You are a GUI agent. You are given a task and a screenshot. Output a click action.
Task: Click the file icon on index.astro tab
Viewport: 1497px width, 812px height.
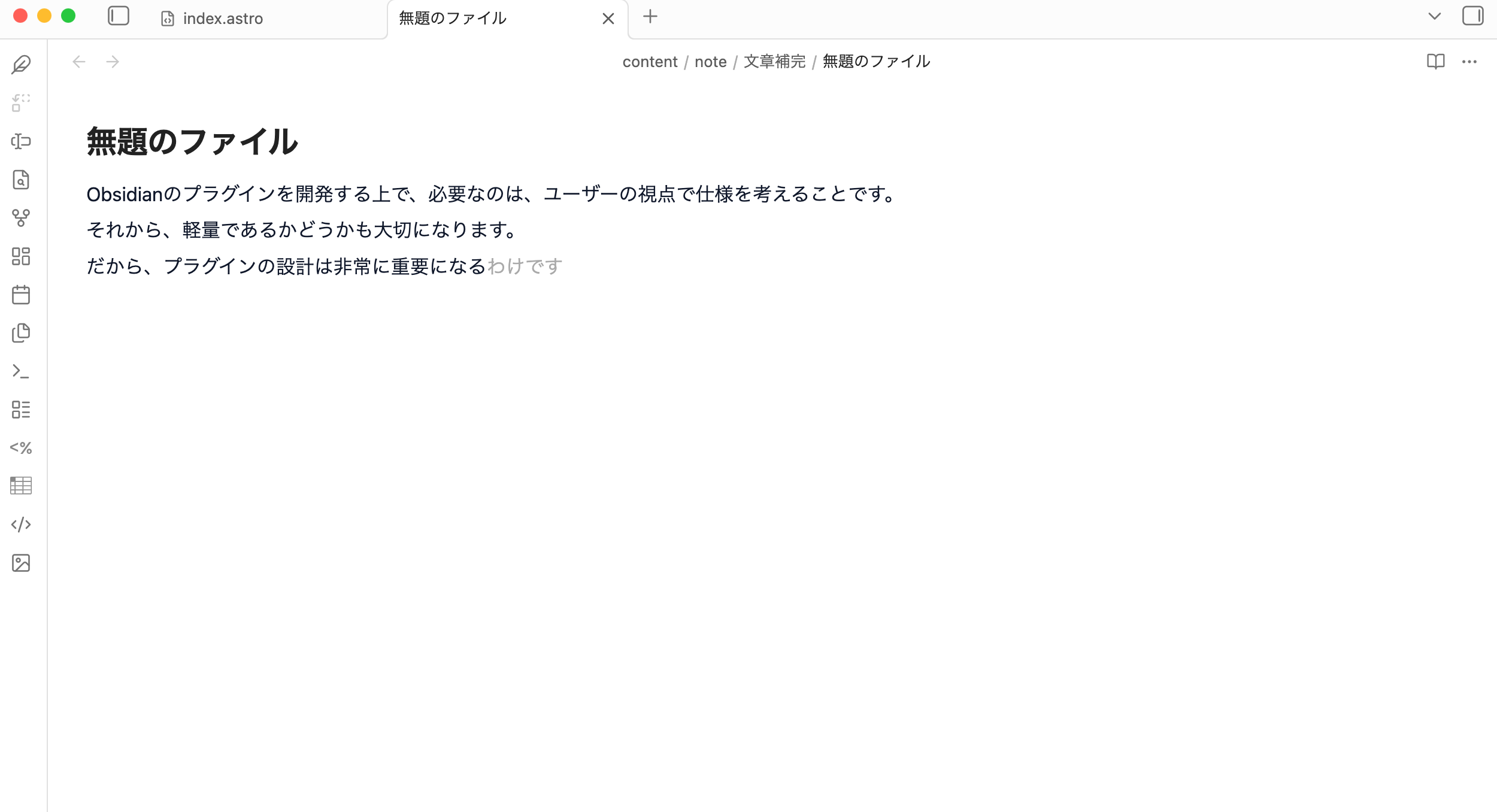(168, 19)
